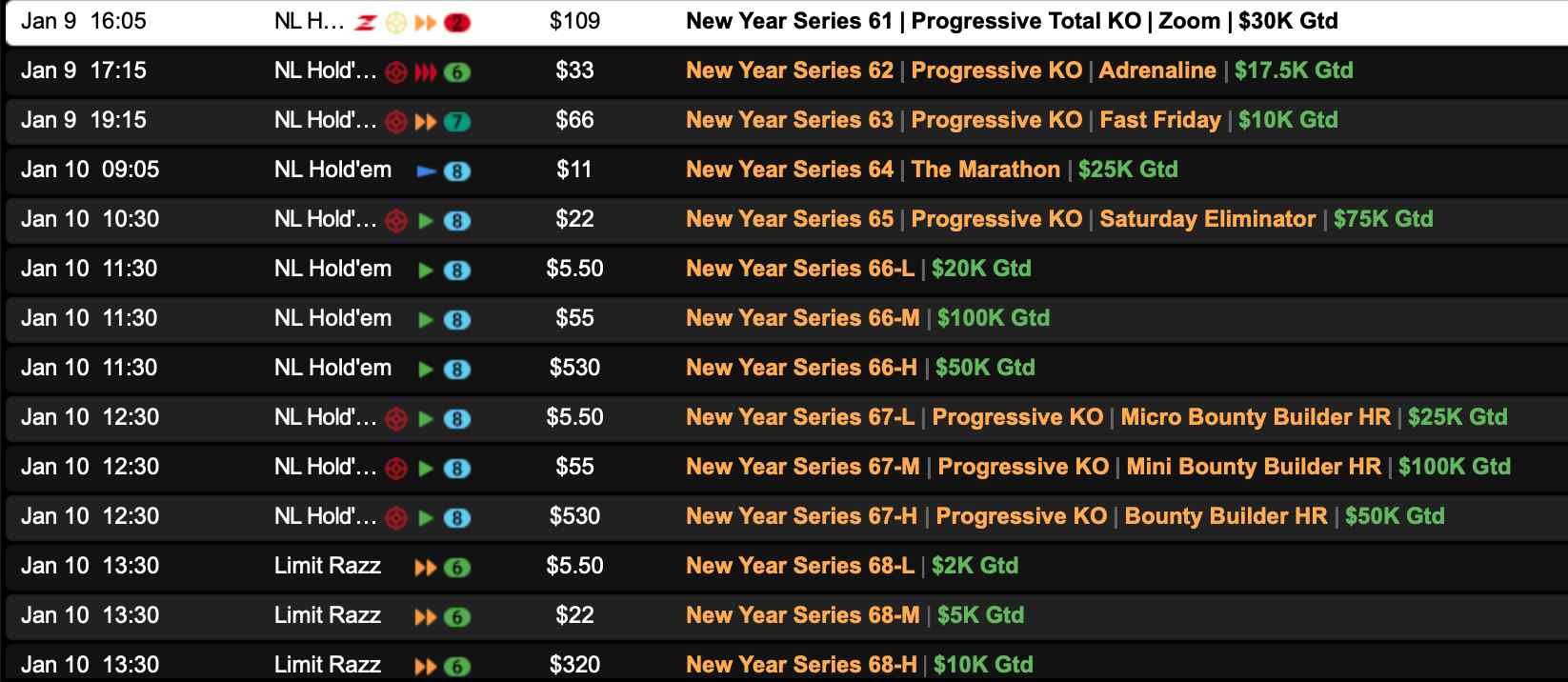Click the blue slow-speed icon on The Marathon row

click(x=426, y=171)
